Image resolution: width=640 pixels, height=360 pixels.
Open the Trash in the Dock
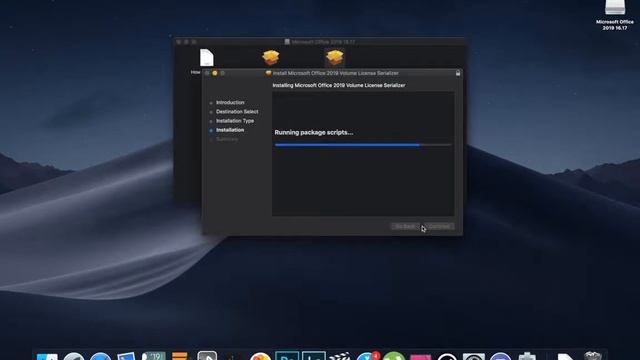coord(593,356)
